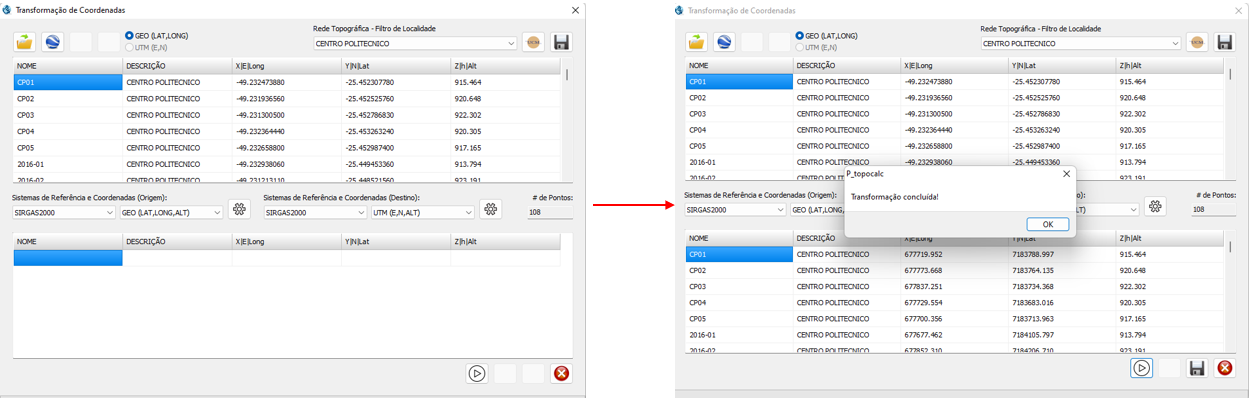Click NOME header of upper table, left window

[x=68, y=66]
